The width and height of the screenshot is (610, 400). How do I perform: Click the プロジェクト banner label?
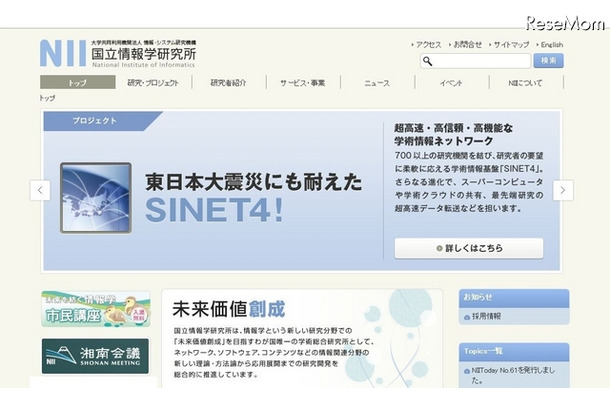tap(95, 121)
